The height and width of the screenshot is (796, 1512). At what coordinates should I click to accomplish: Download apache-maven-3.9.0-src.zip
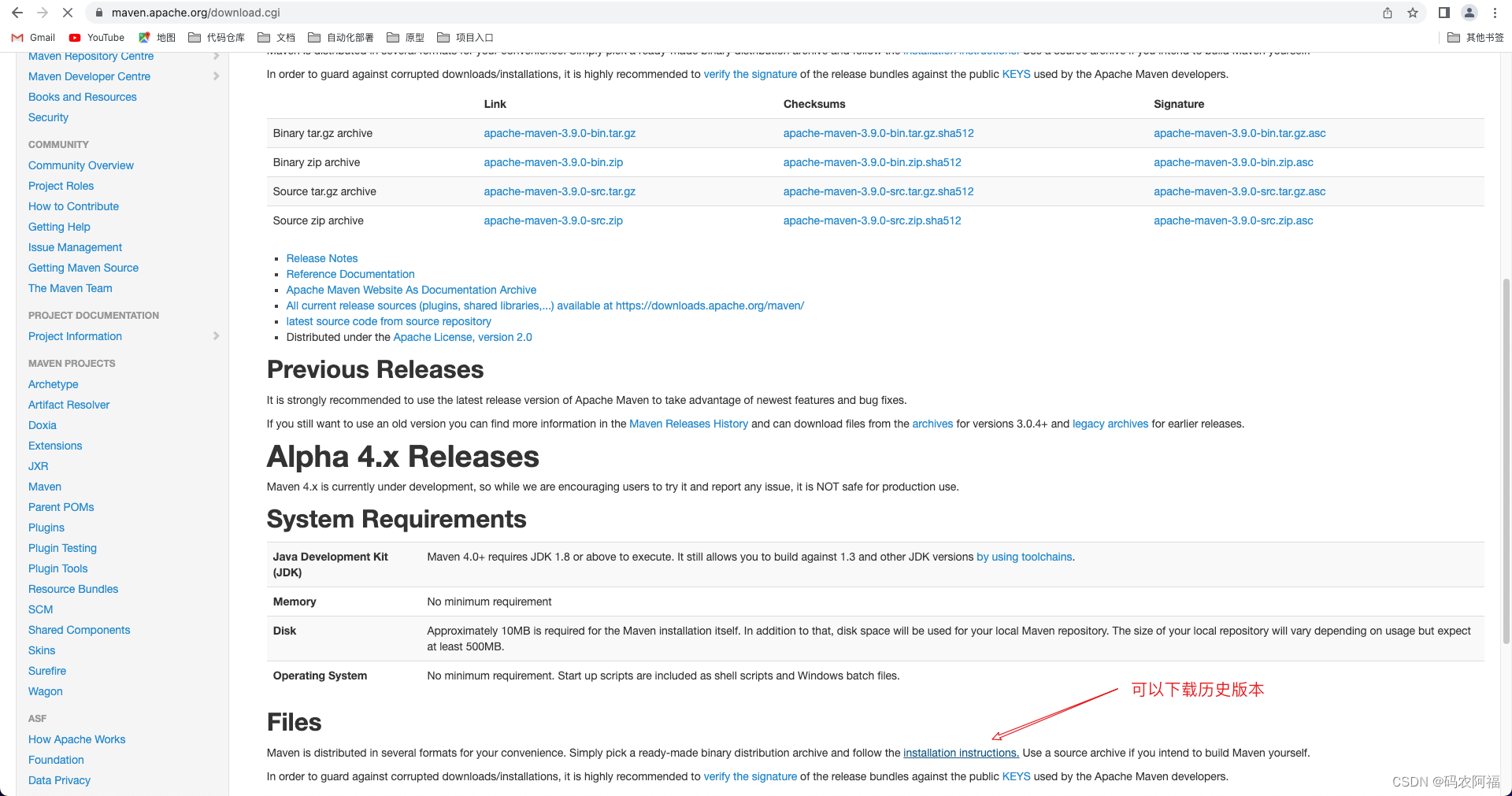click(x=553, y=220)
